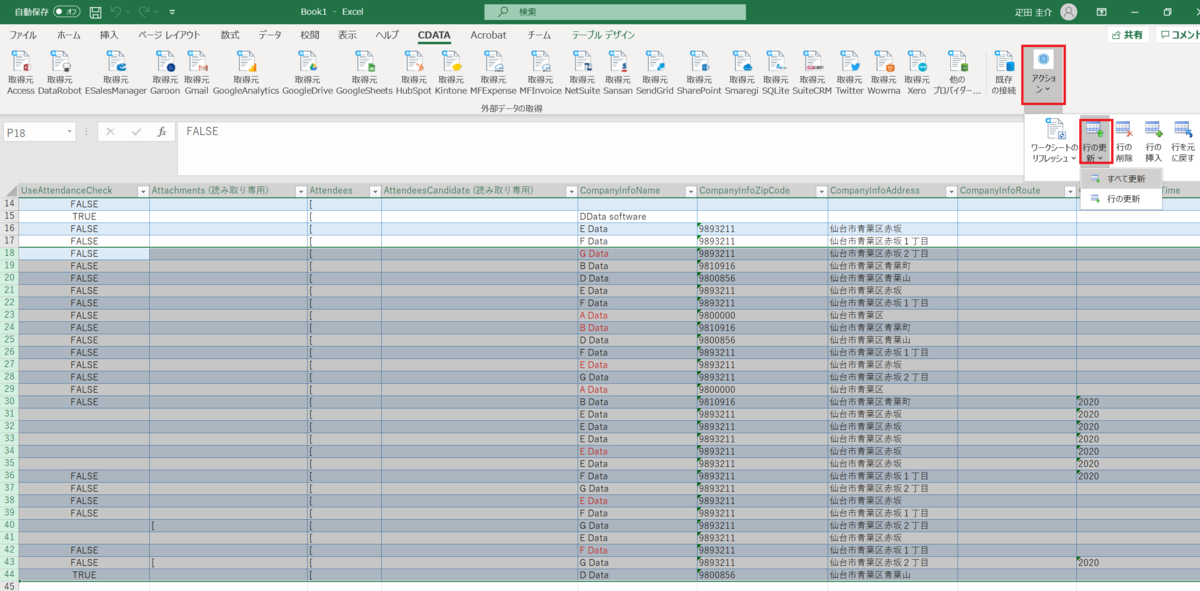1200x591 pixels.
Task: Click the コメント comments button
Action: click(x=1180, y=35)
